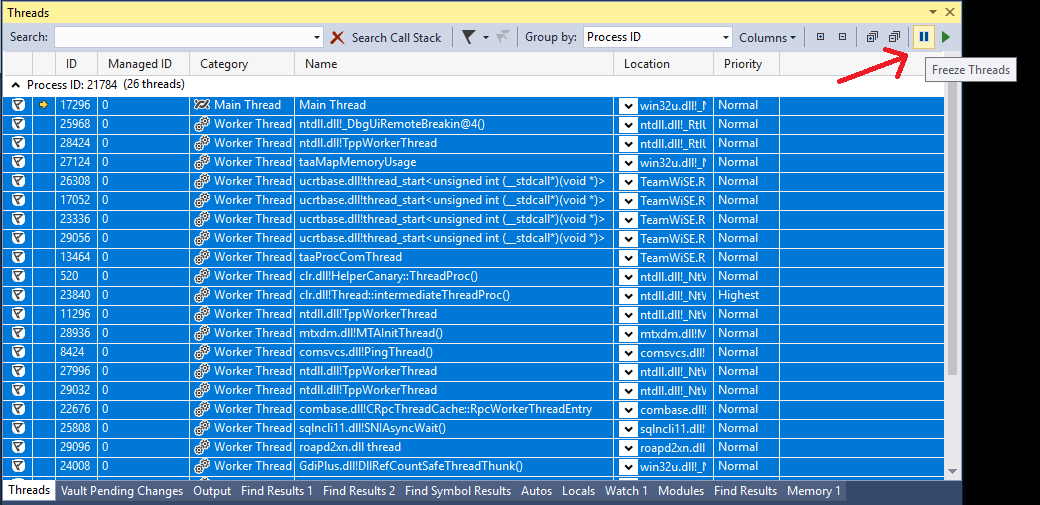This screenshot has width=1040, height=505.
Task: Click the Expand Call Stacks icon
Action: 873,37
